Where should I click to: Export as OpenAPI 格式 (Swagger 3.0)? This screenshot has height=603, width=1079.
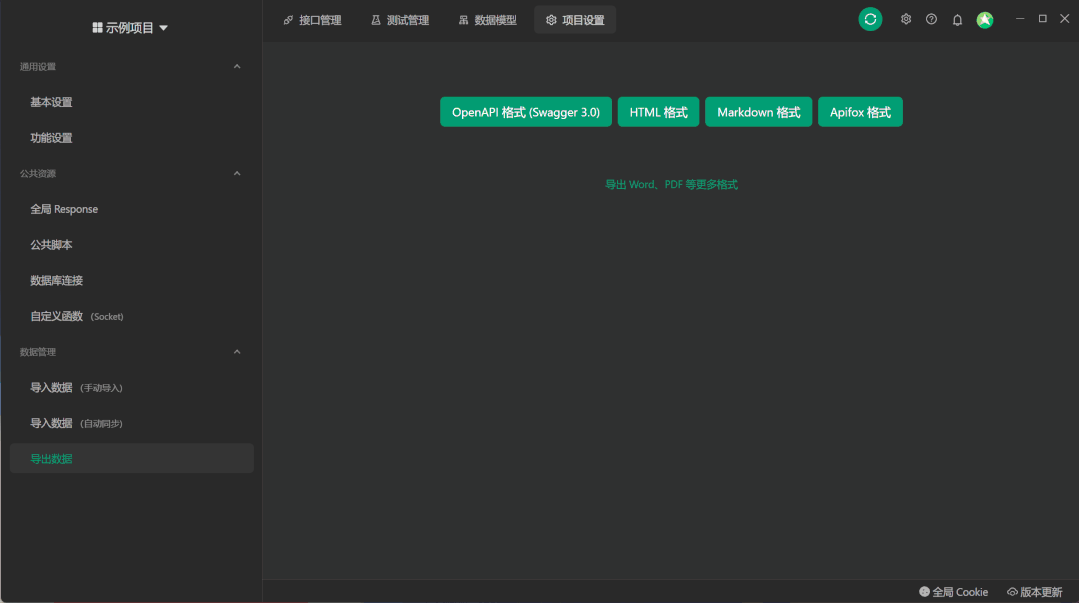coord(525,112)
